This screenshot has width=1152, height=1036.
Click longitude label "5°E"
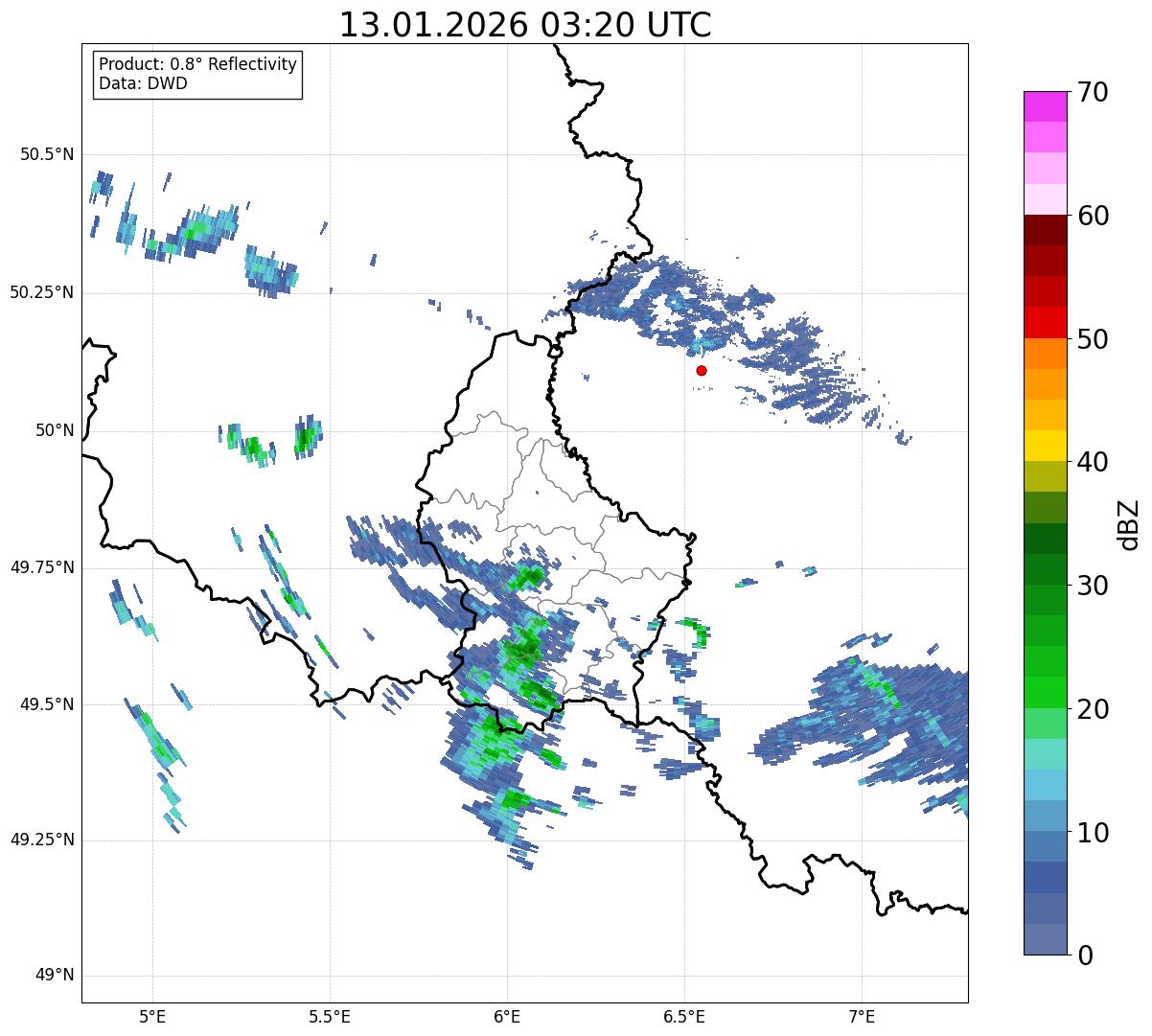click(152, 1017)
